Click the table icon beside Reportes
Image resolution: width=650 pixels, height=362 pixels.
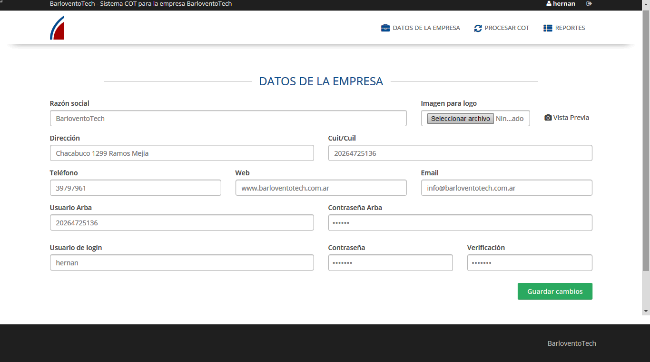pos(548,28)
